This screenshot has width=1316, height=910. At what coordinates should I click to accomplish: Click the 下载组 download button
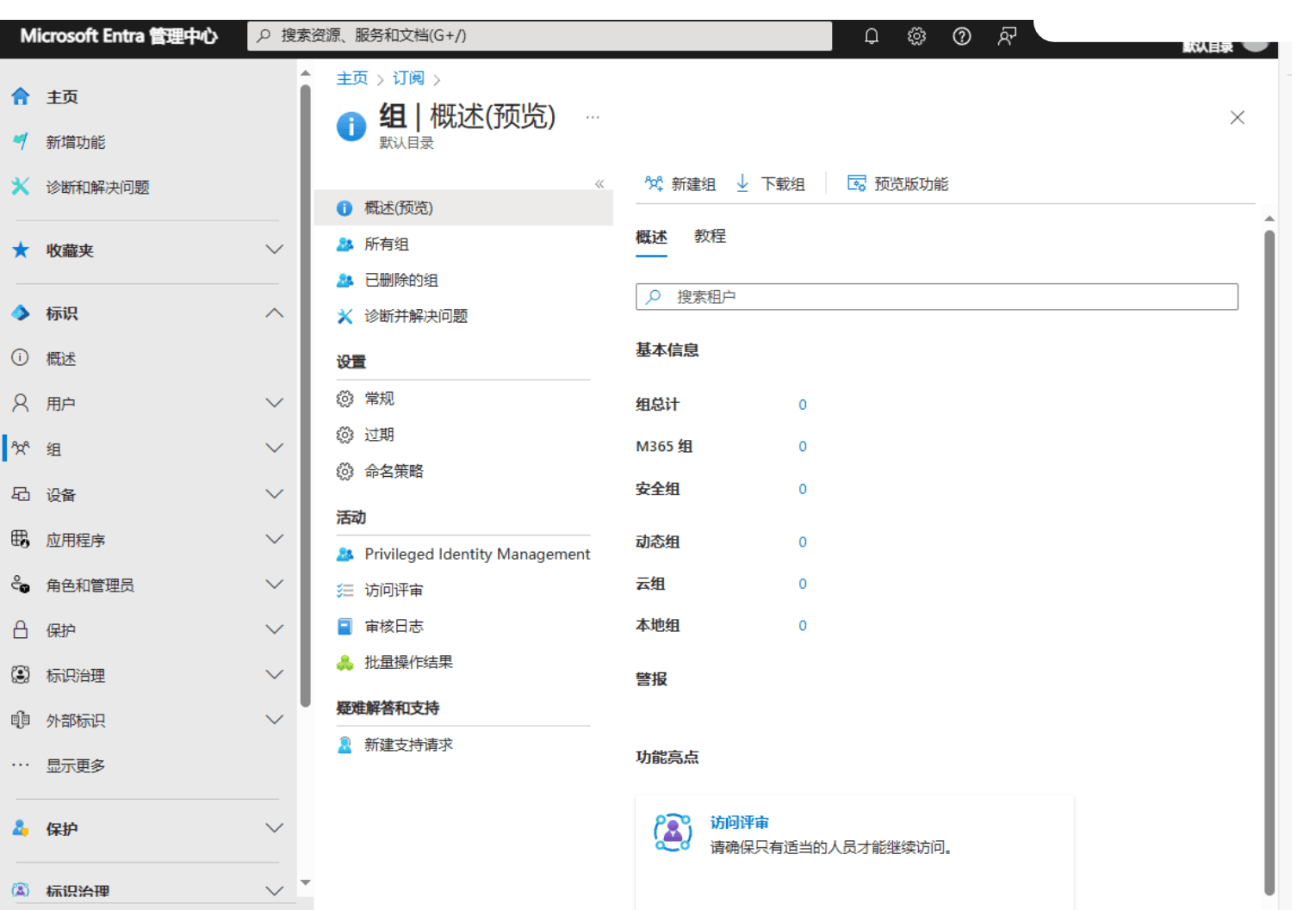771,183
